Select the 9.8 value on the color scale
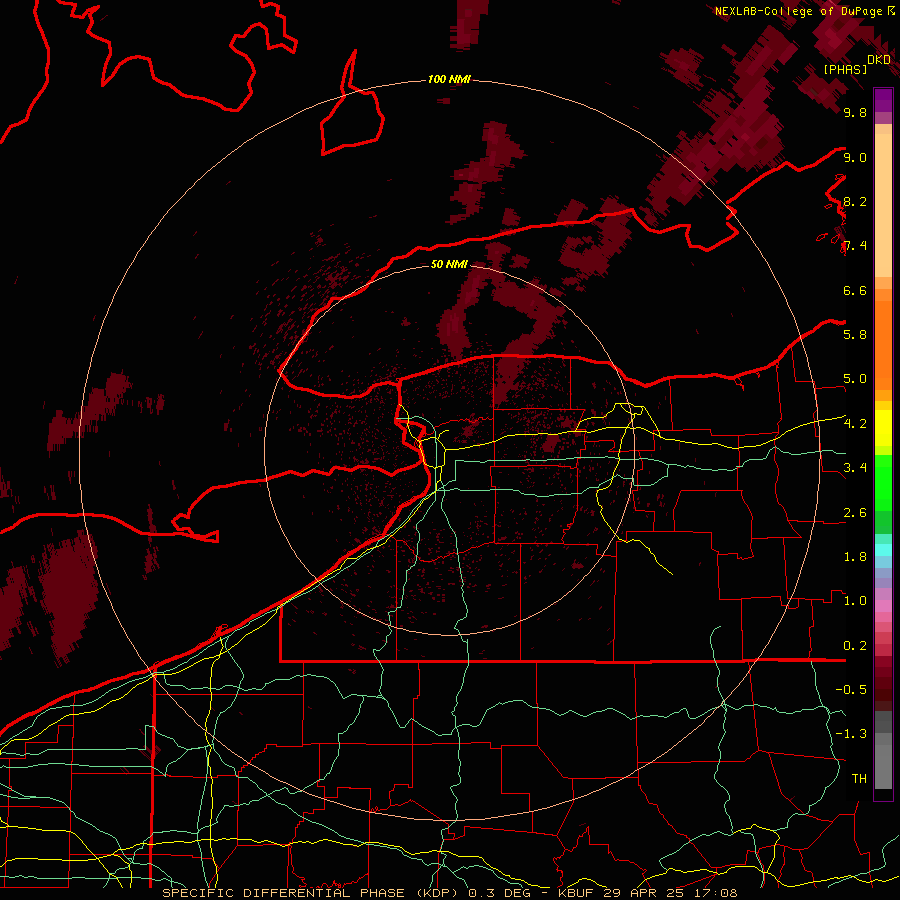Image resolution: width=900 pixels, height=900 pixels. point(855,113)
